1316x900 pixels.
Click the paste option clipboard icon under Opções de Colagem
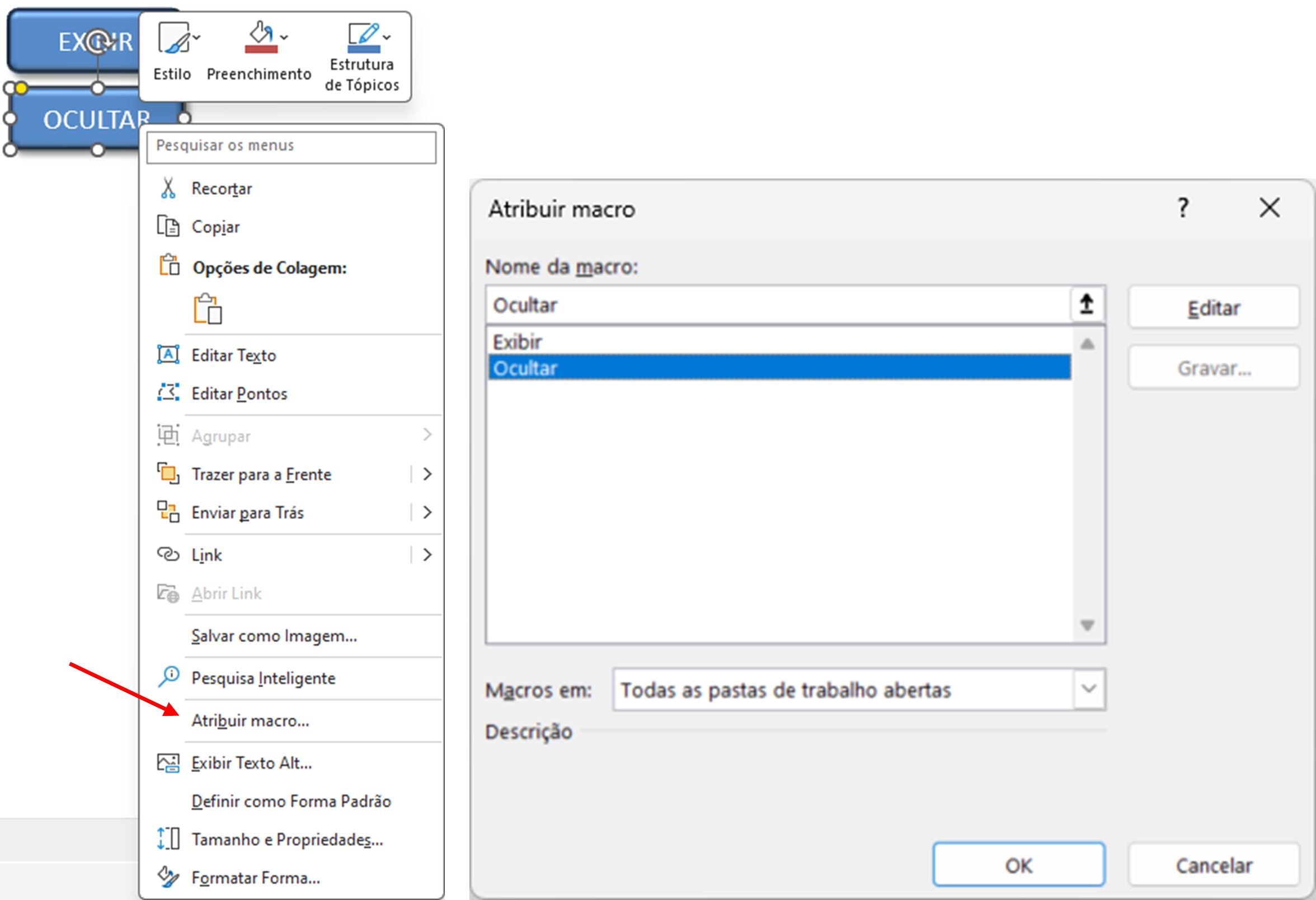pos(207,309)
